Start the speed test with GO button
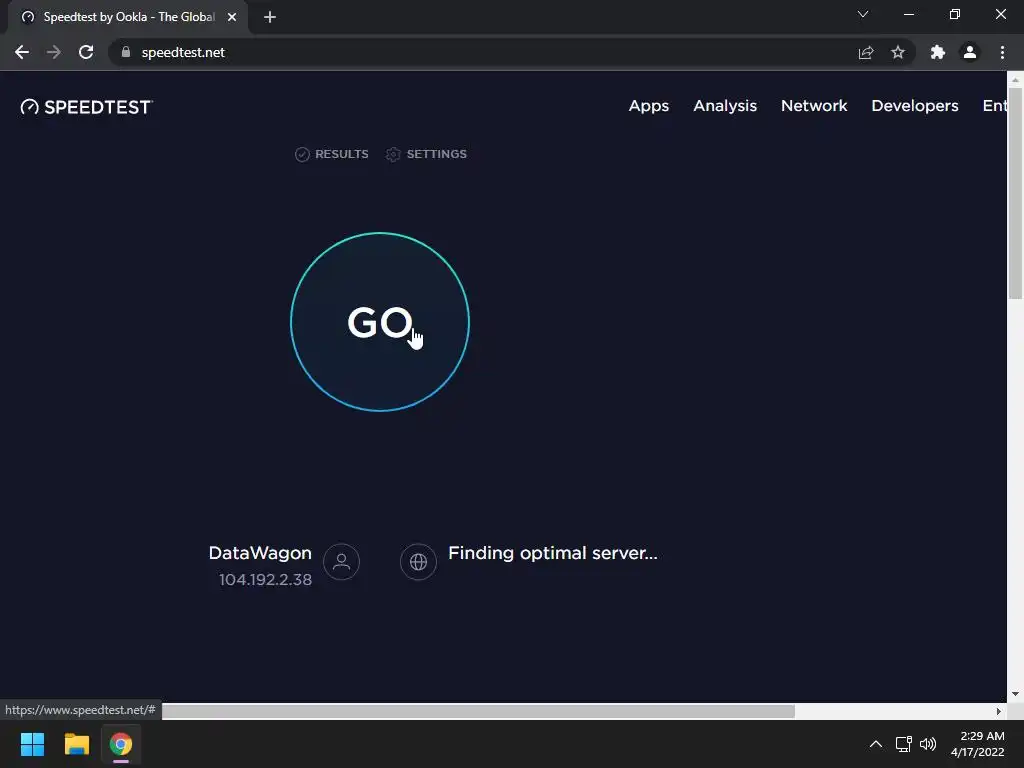This screenshot has width=1024, height=768. tap(379, 322)
